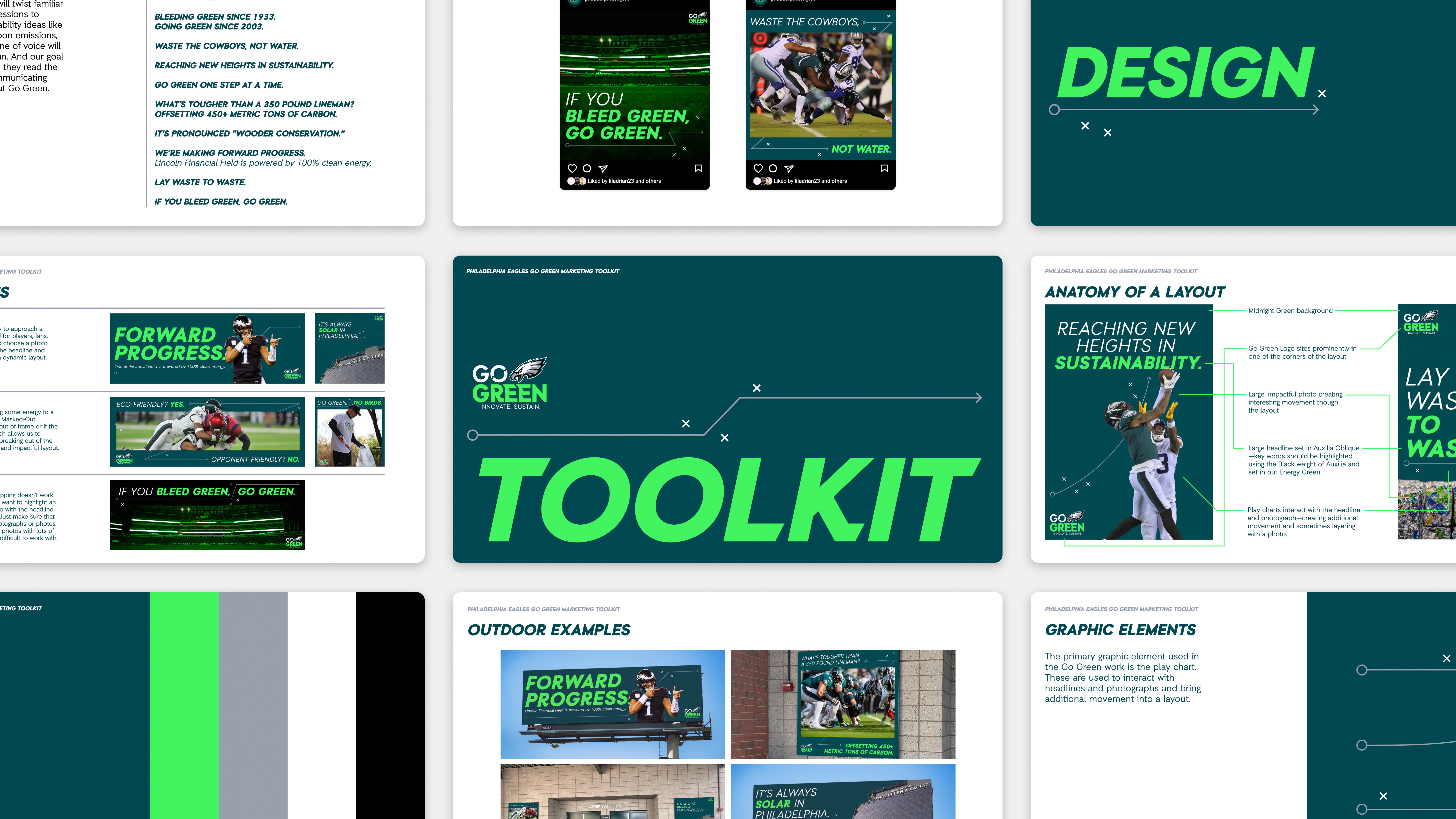Click the share icon on the Bleed Green post

point(603,168)
